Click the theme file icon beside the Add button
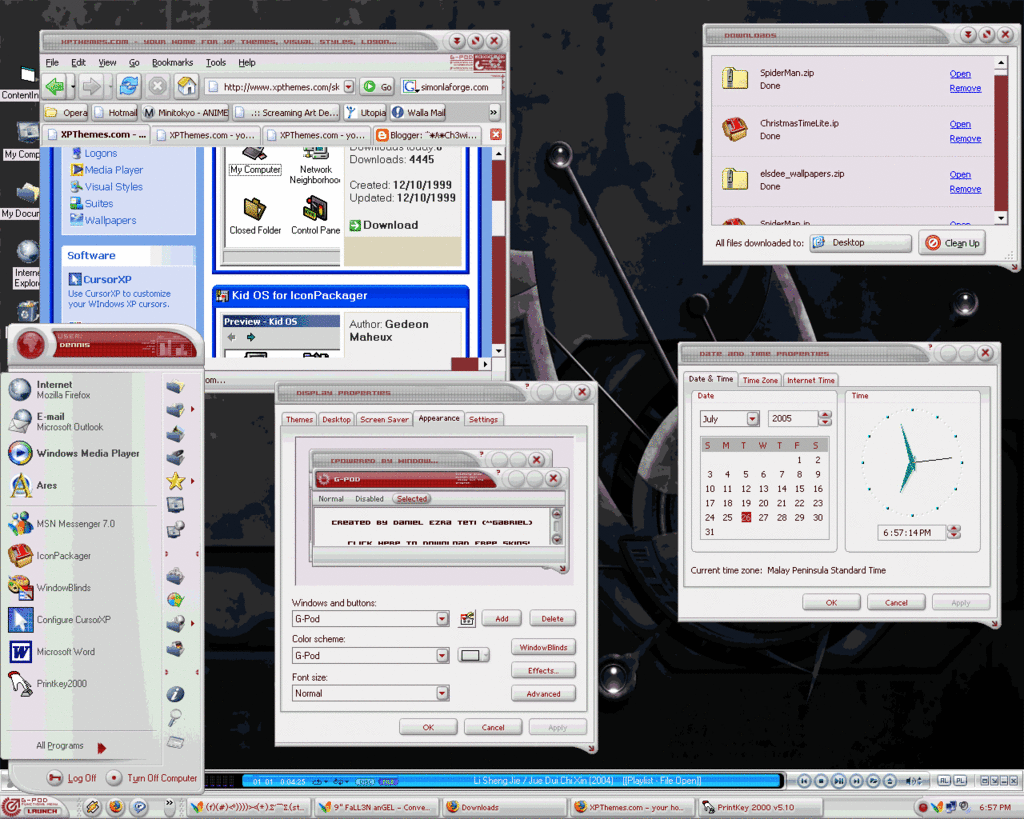The height and width of the screenshot is (819, 1024). [467, 618]
